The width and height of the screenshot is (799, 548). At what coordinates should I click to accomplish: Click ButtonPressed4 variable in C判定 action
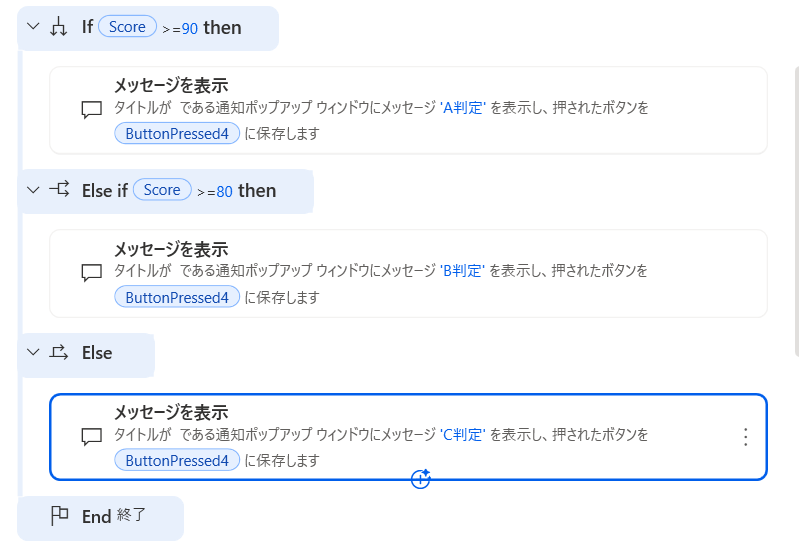(x=177, y=461)
